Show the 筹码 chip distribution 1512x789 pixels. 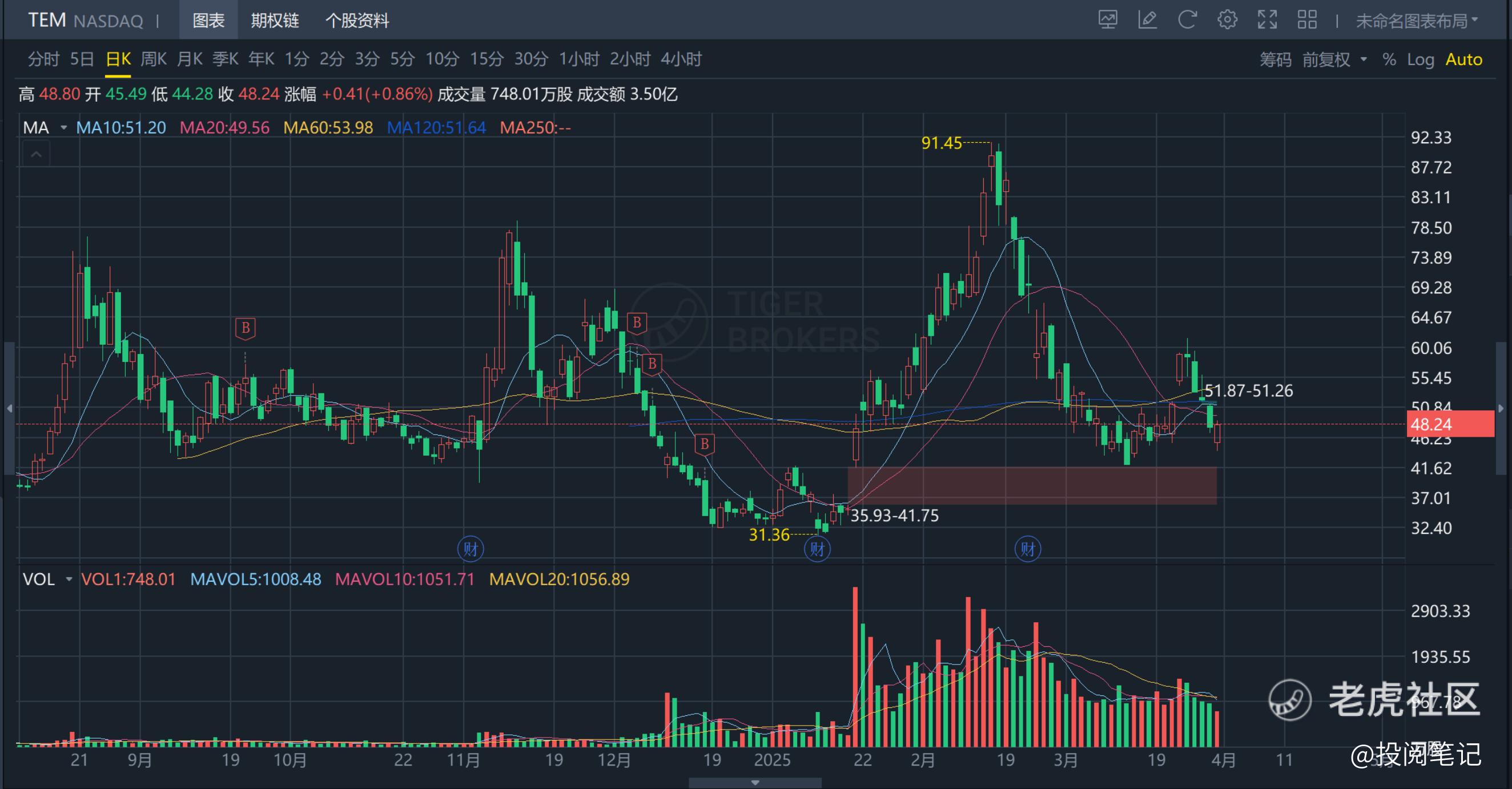(1275, 60)
